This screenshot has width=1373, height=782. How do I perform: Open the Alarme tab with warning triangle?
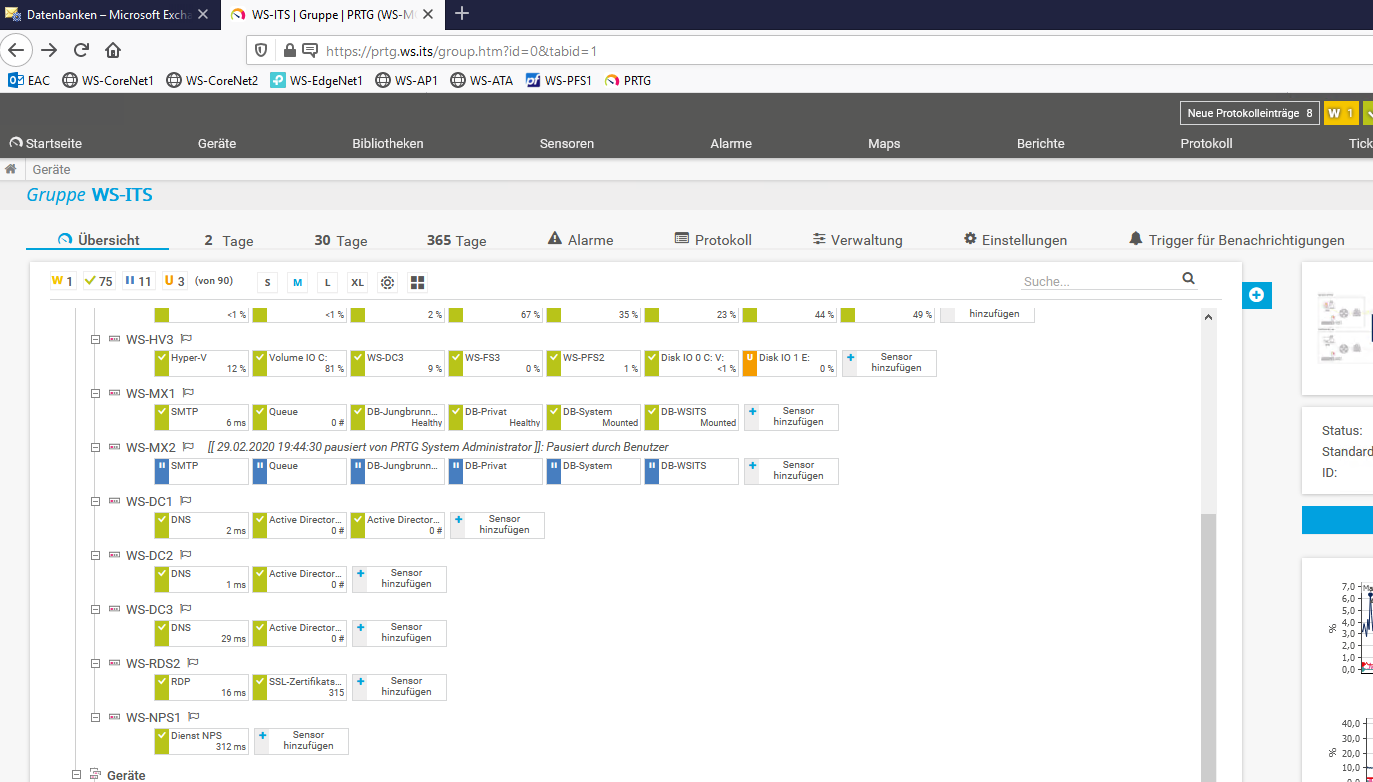pos(581,240)
